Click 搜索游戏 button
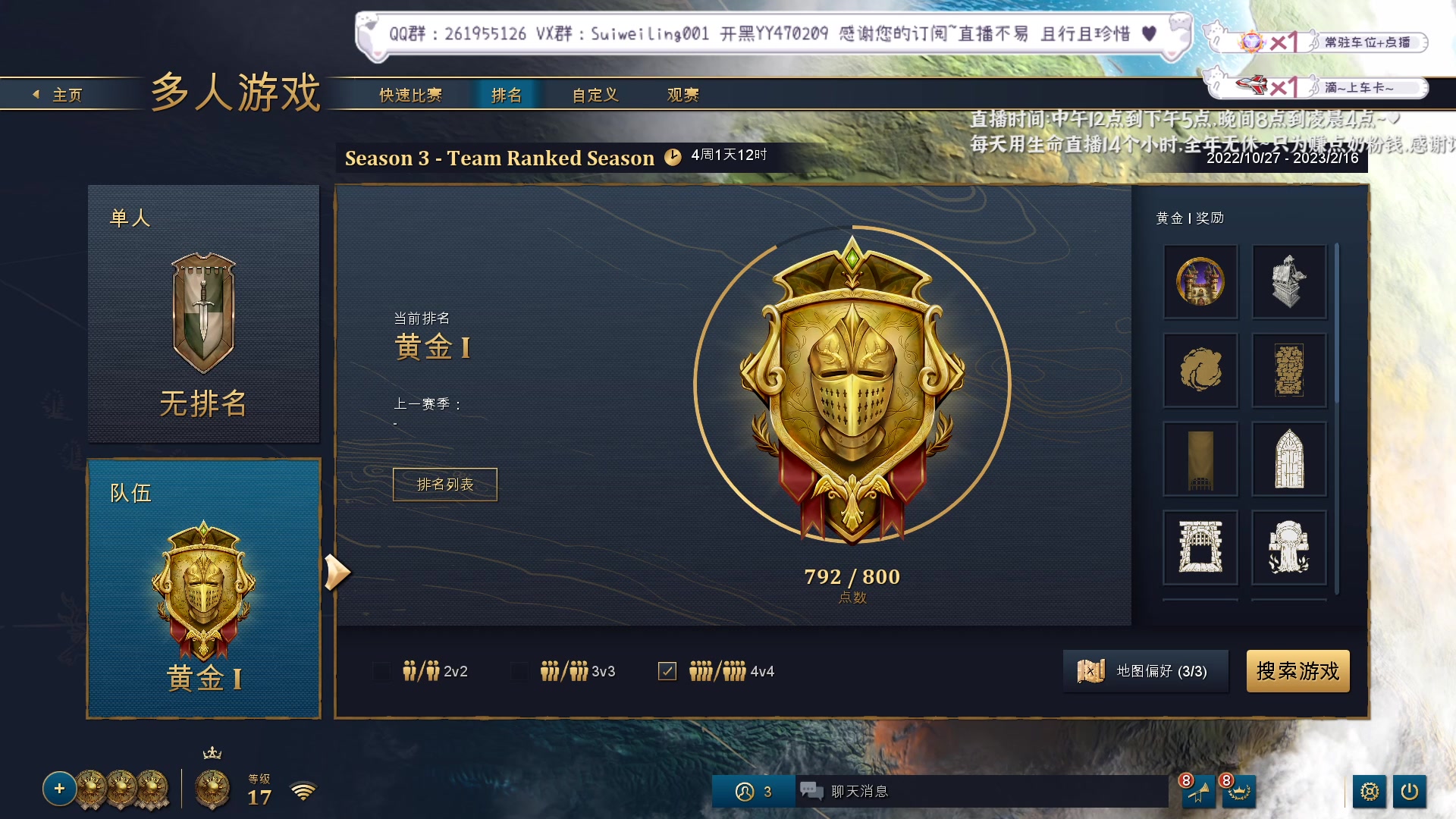 (x=1298, y=671)
